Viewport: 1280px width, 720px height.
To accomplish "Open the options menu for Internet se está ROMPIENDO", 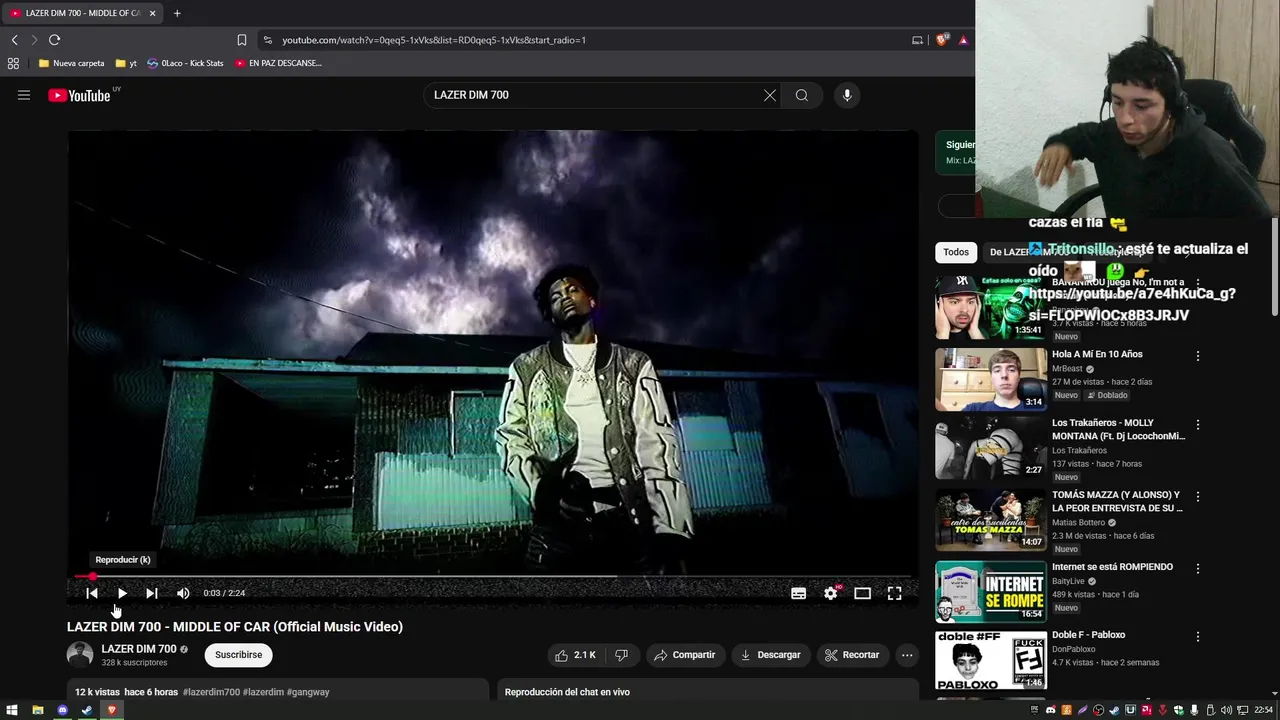I will [1198, 568].
